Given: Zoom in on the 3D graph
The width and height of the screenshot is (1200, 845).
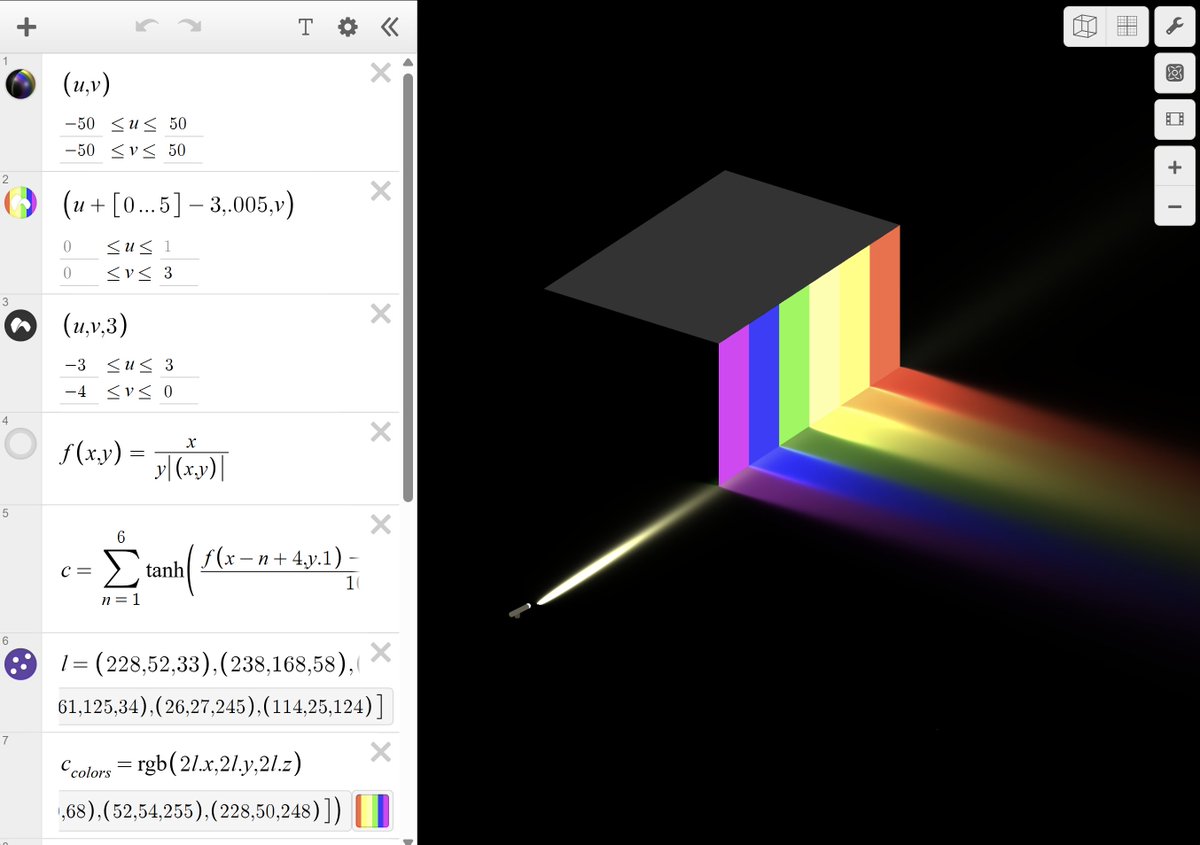Looking at the screenshot, I should coord(1175,167).
